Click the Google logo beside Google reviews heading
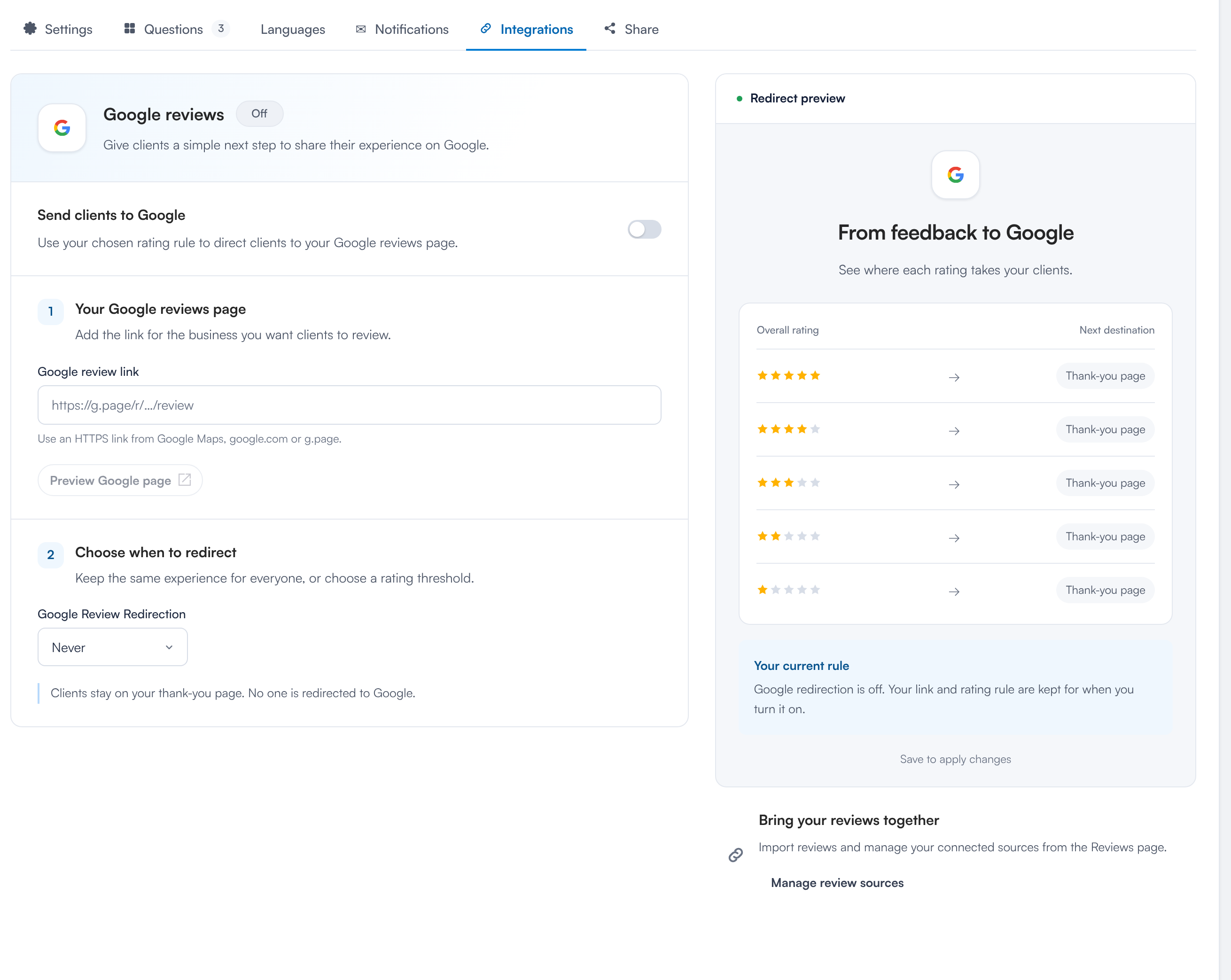 point(62,128)
